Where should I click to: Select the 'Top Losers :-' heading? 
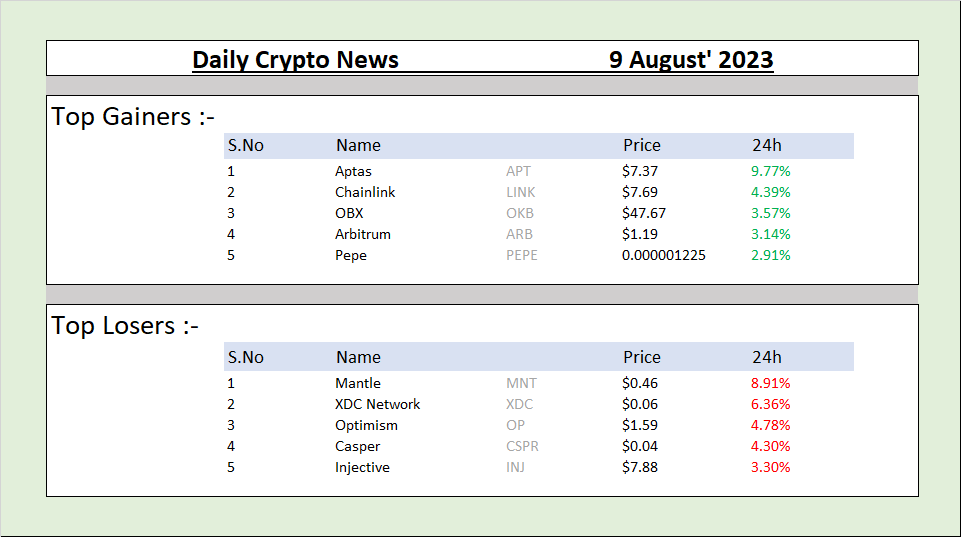coord(125,326)
